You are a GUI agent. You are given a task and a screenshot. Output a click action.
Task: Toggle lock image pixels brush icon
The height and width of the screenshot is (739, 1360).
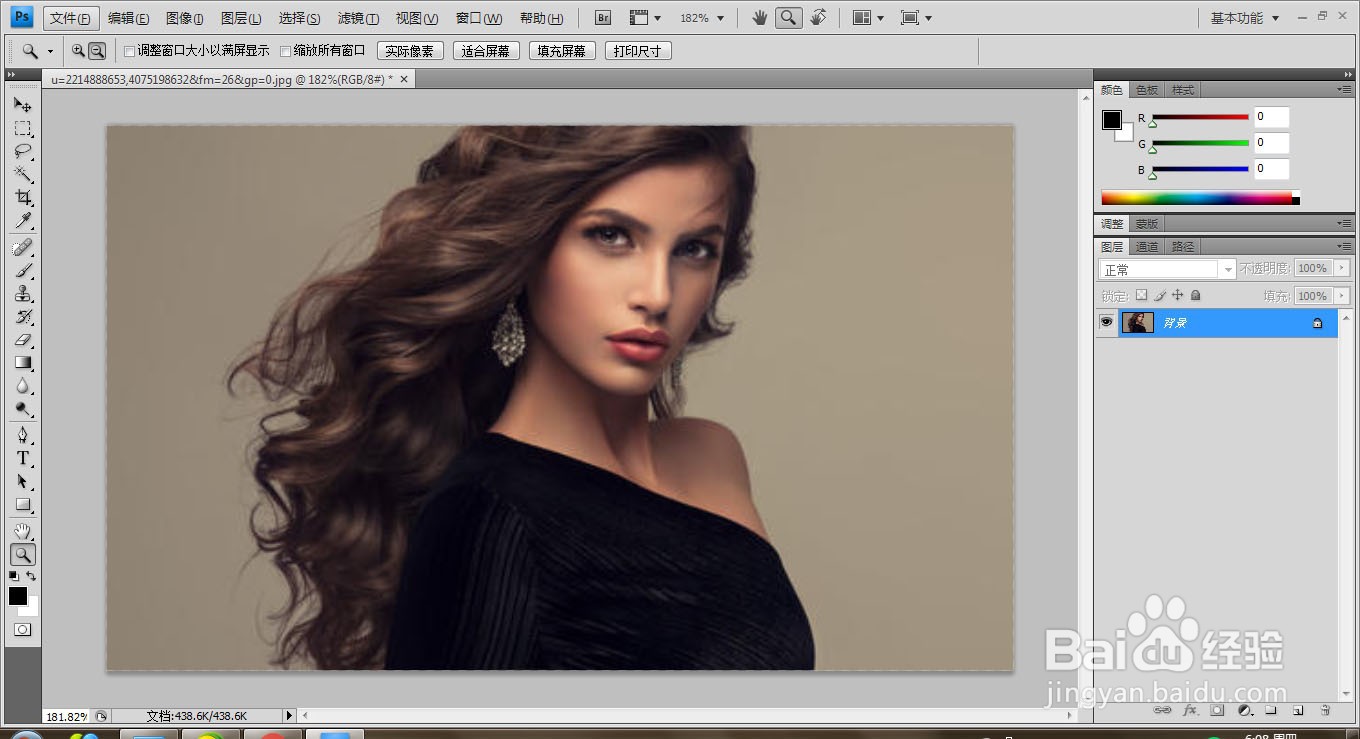(1160, 296)
